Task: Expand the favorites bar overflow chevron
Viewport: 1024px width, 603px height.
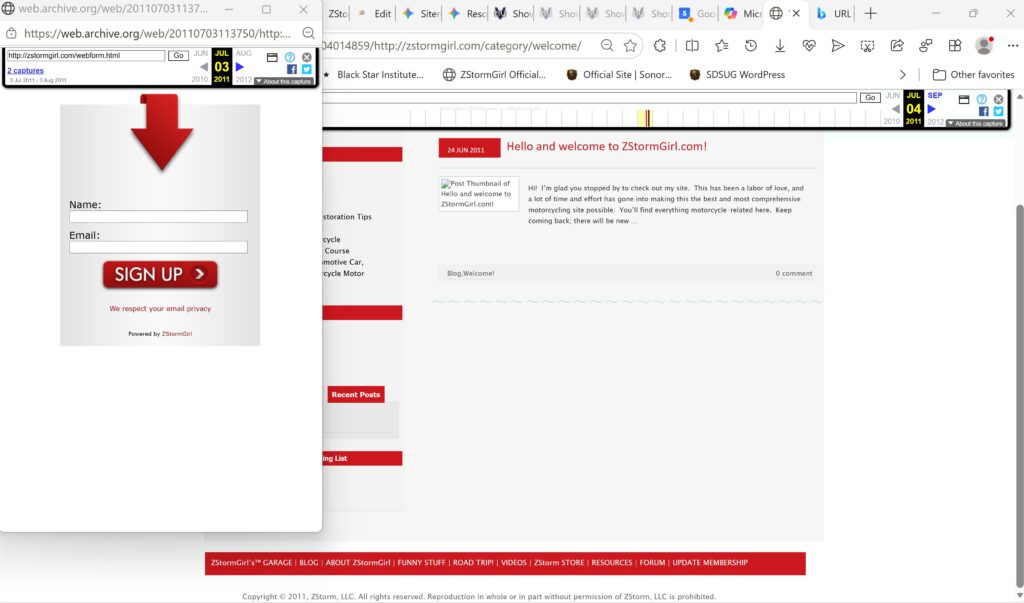Action: (x=903, y=74)
